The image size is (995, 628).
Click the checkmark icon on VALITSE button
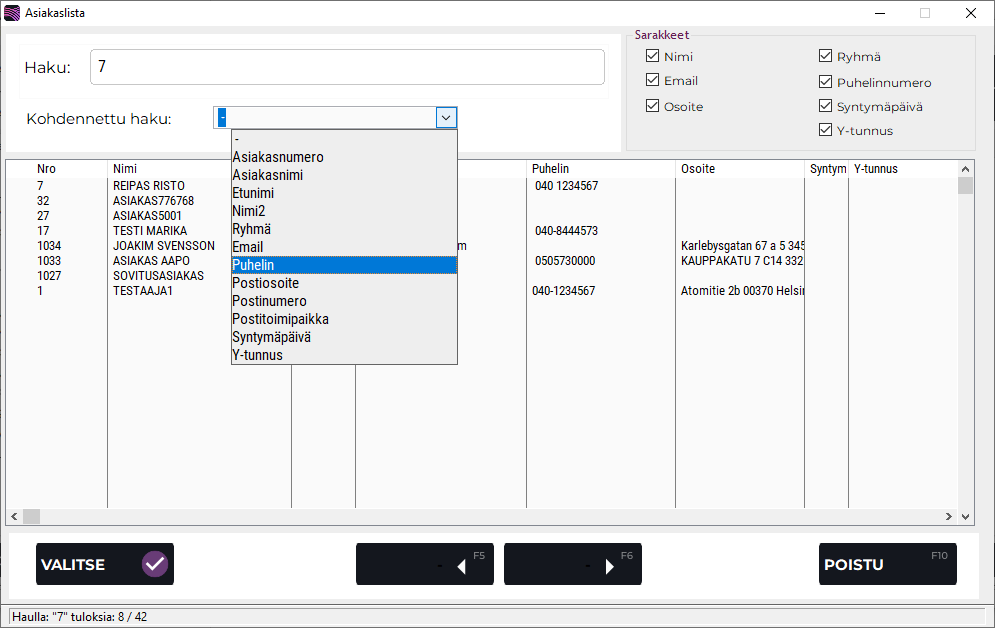(x=155, y=564)
